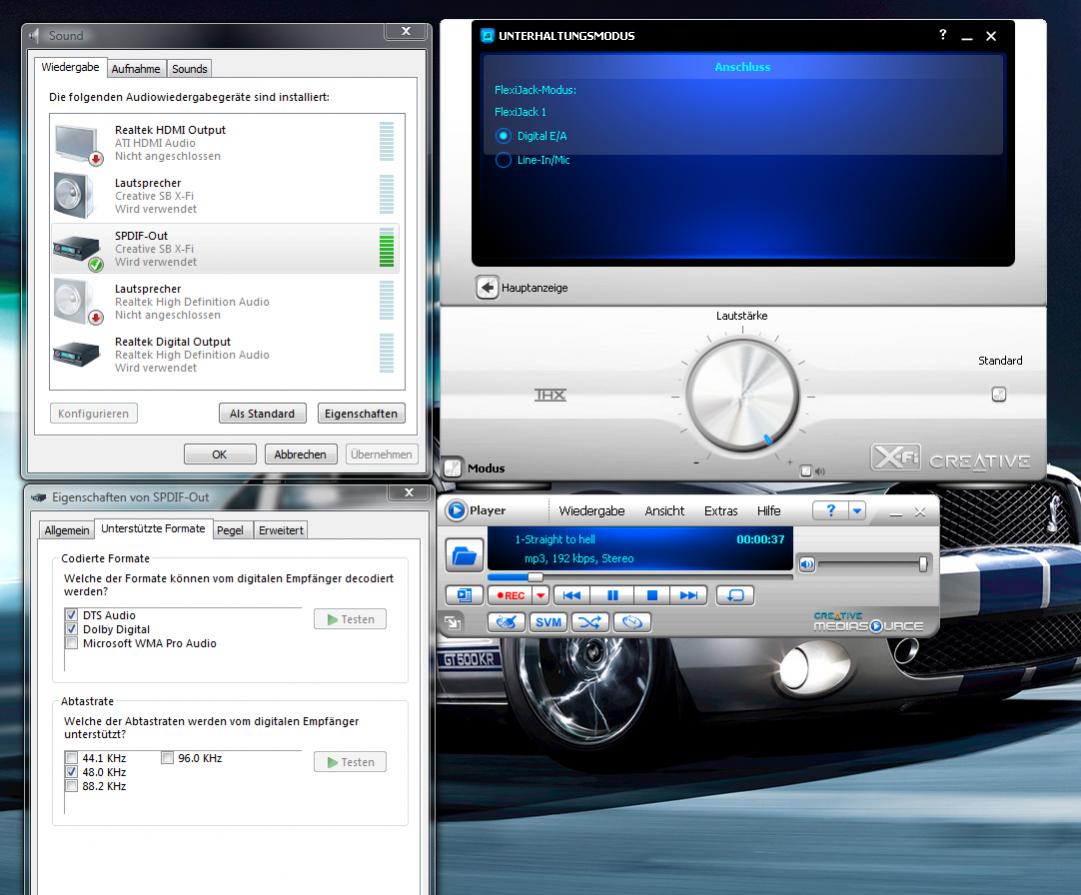Click the THX logo in X-Fi console
The width and height of the screenshot is (1081, 895).
(550, 394)
